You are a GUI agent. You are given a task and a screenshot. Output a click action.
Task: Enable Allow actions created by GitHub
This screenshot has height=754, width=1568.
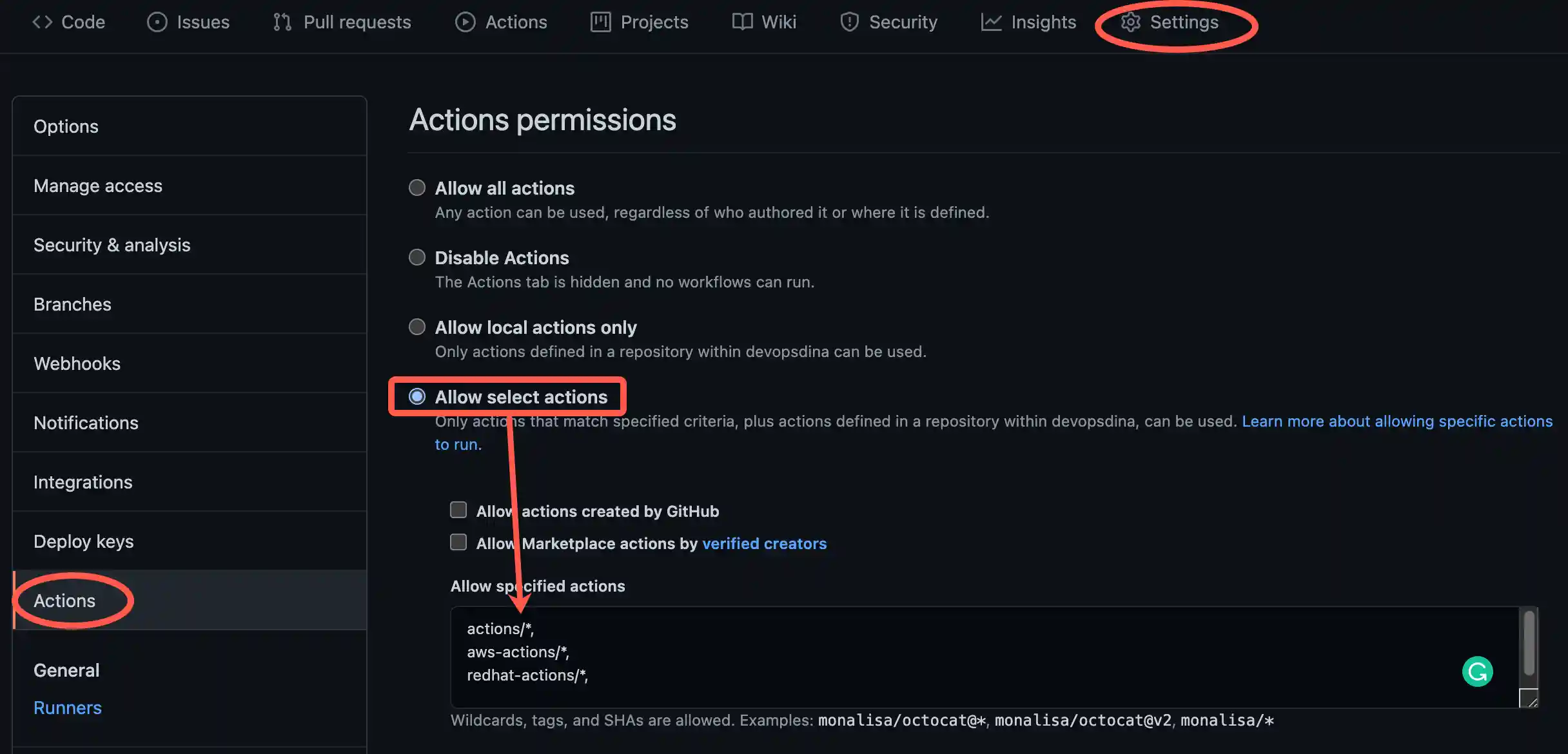pyautogui.click(x=458, y=510)
